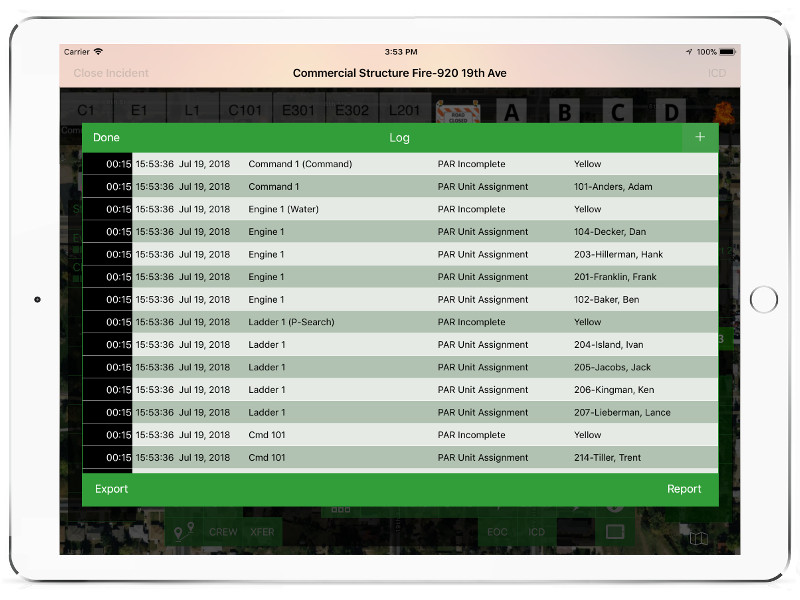Image resolution: width=800 pixels, height=600 pixels.
Task: Tap the EOC button in bottom toolbar
Action: [x=496, y=532]
